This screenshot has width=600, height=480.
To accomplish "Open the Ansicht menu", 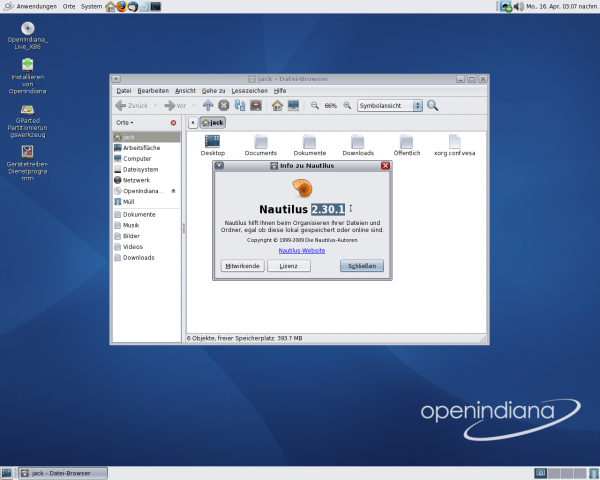I will coord(185,91).
